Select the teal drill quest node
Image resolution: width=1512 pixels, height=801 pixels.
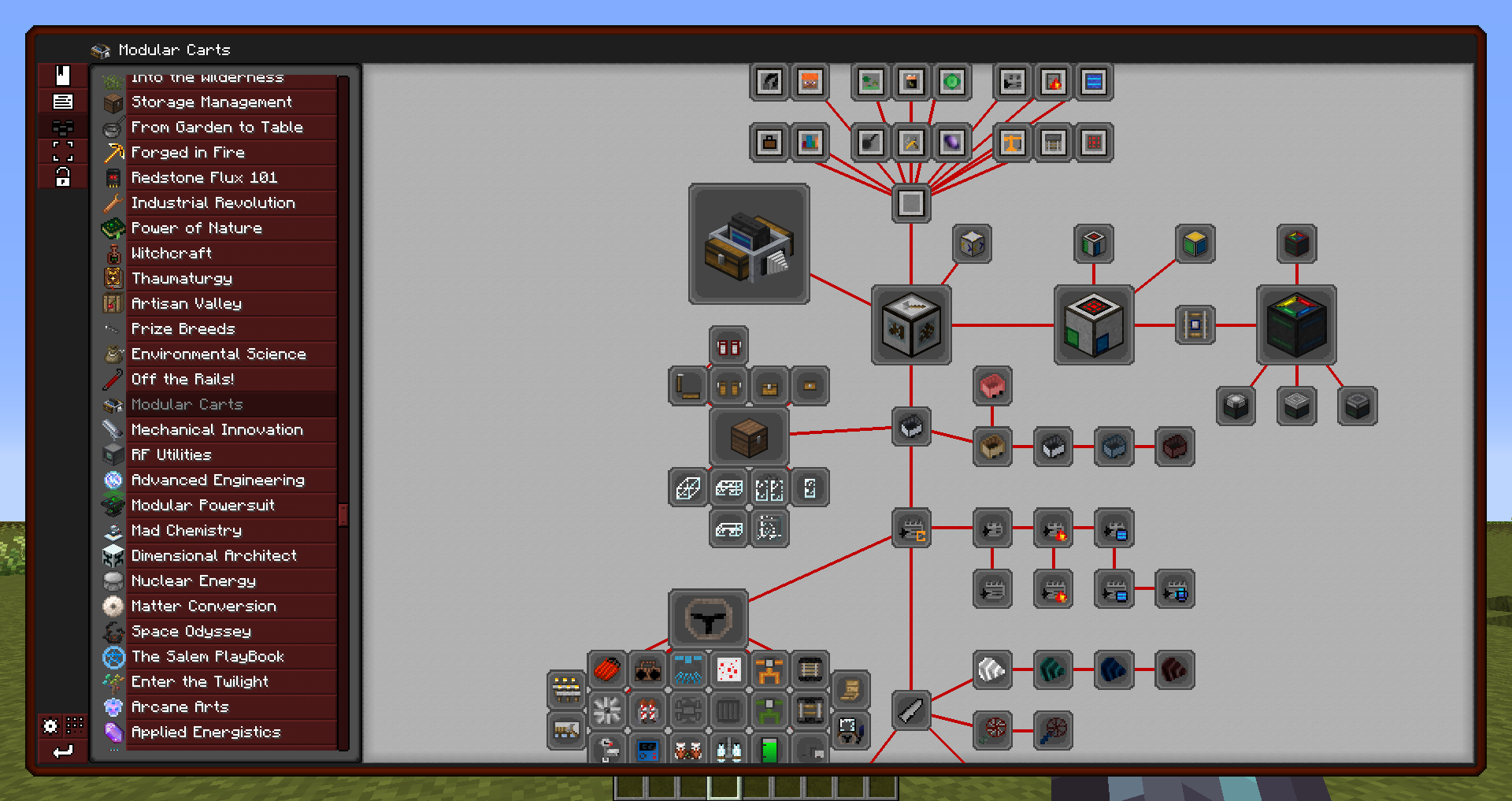point(1053,670)
